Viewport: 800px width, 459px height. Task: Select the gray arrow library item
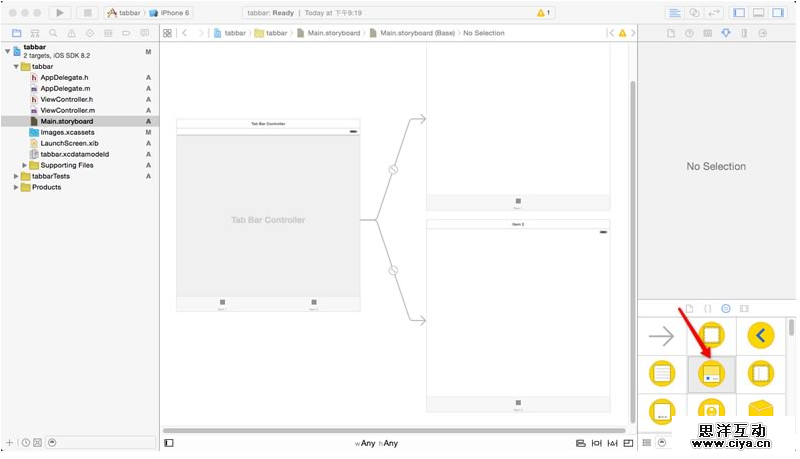point(662,336)
